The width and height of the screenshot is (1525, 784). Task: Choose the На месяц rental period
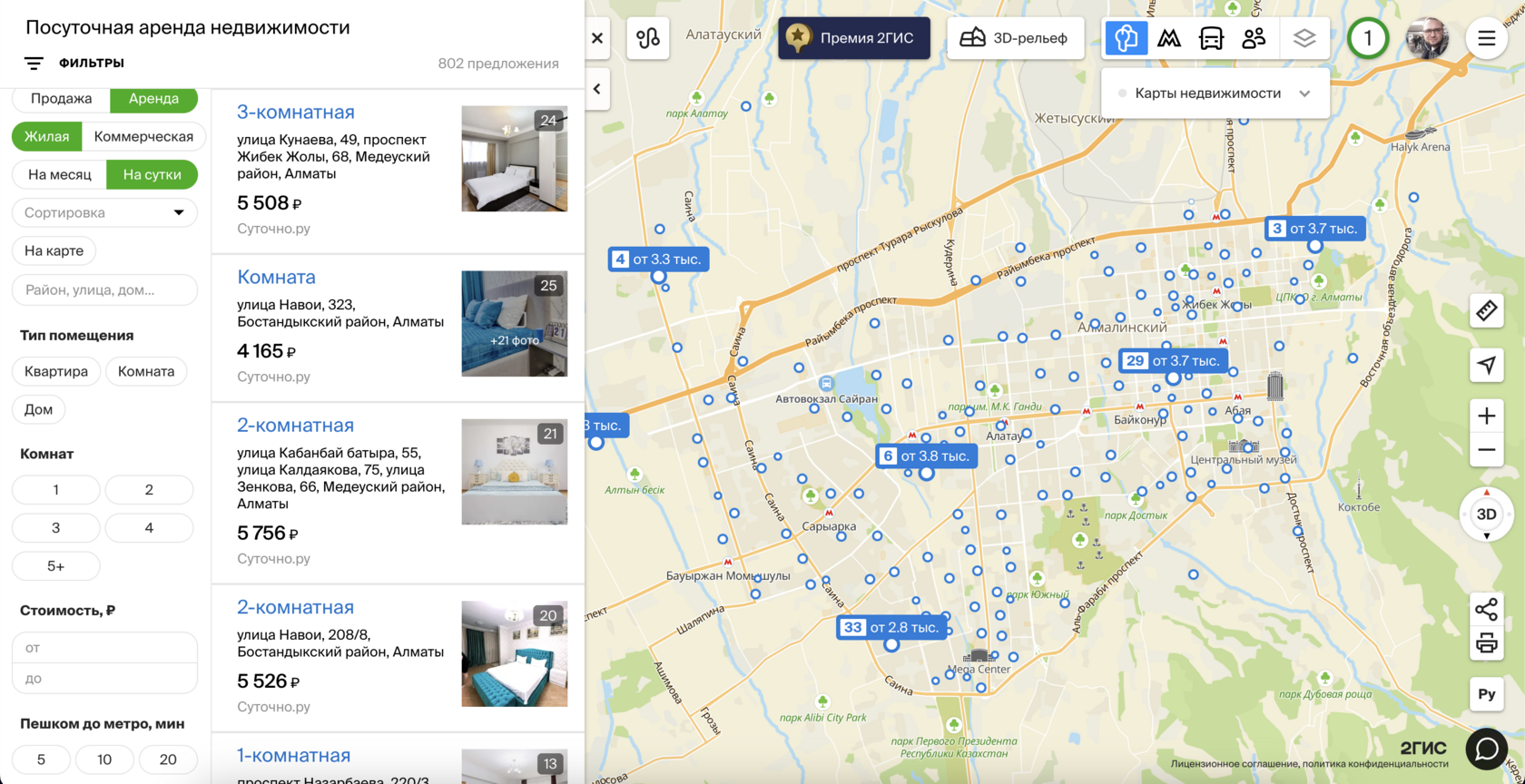click(x=59, y=174)
